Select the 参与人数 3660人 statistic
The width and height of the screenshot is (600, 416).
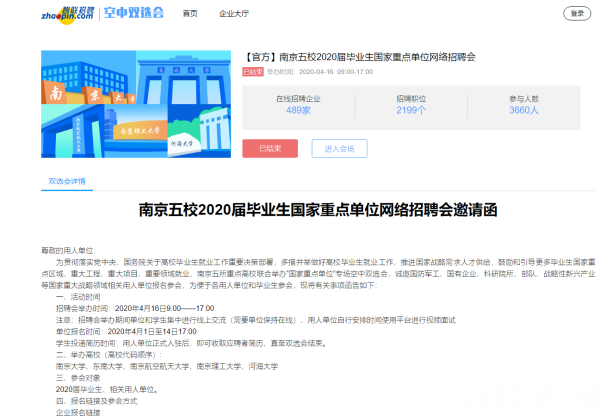click(524, 105)
